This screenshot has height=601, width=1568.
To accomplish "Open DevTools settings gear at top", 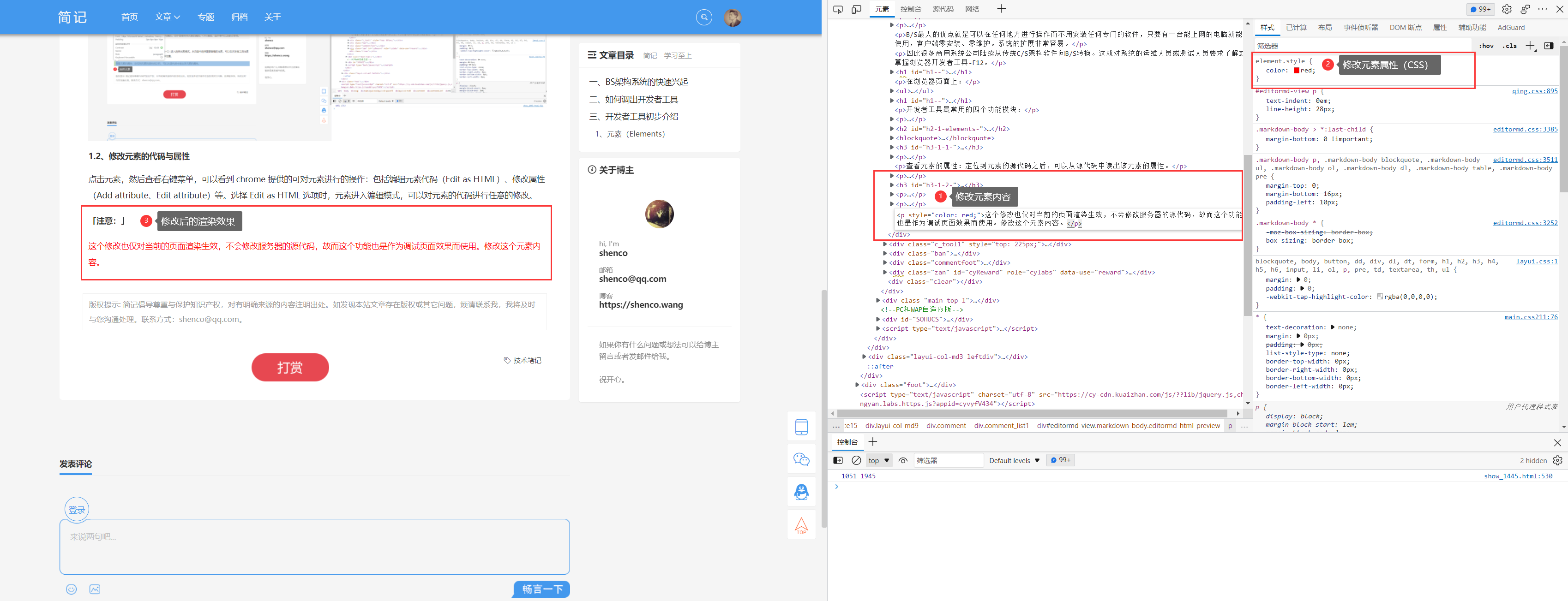I will pyautogui.click(x=1507, y=9).
